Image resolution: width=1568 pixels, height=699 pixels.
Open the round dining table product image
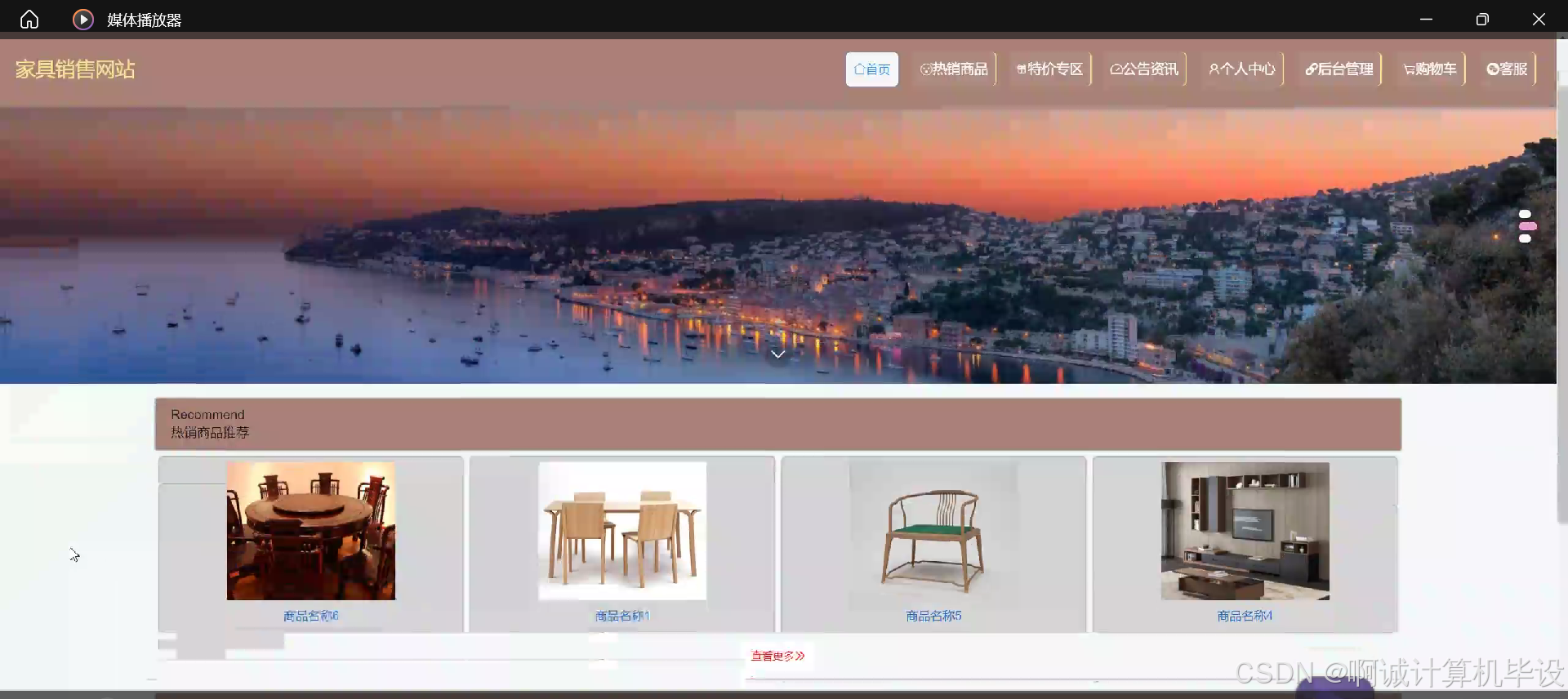click(311, 531)
